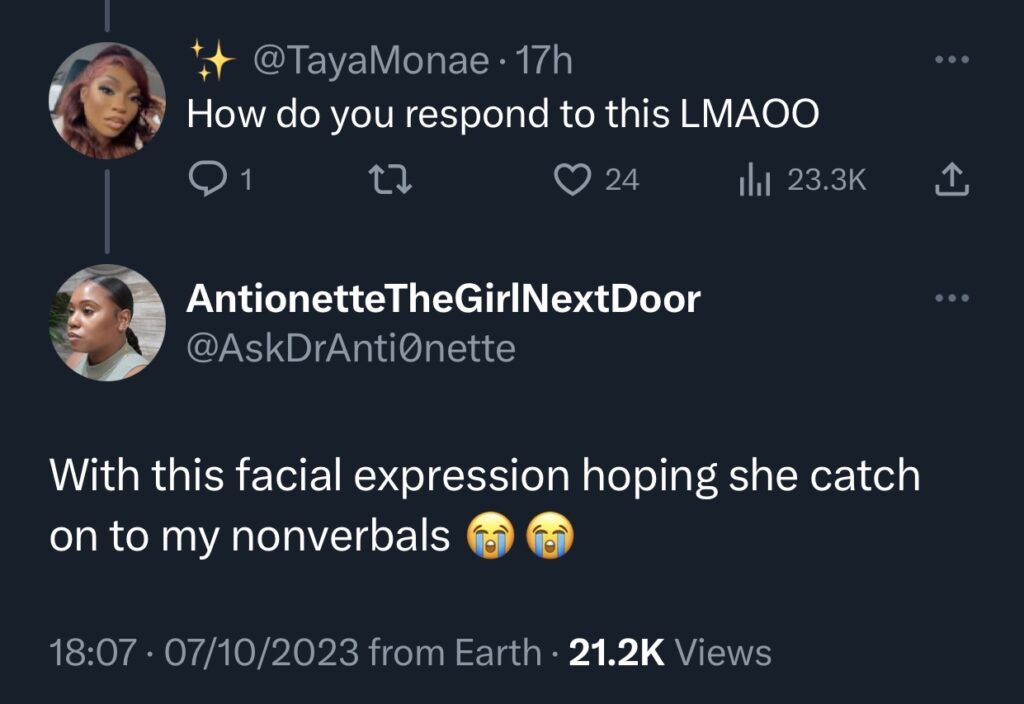
Task: Open TayaMonae's profile picture
Action: click(108, 101)
